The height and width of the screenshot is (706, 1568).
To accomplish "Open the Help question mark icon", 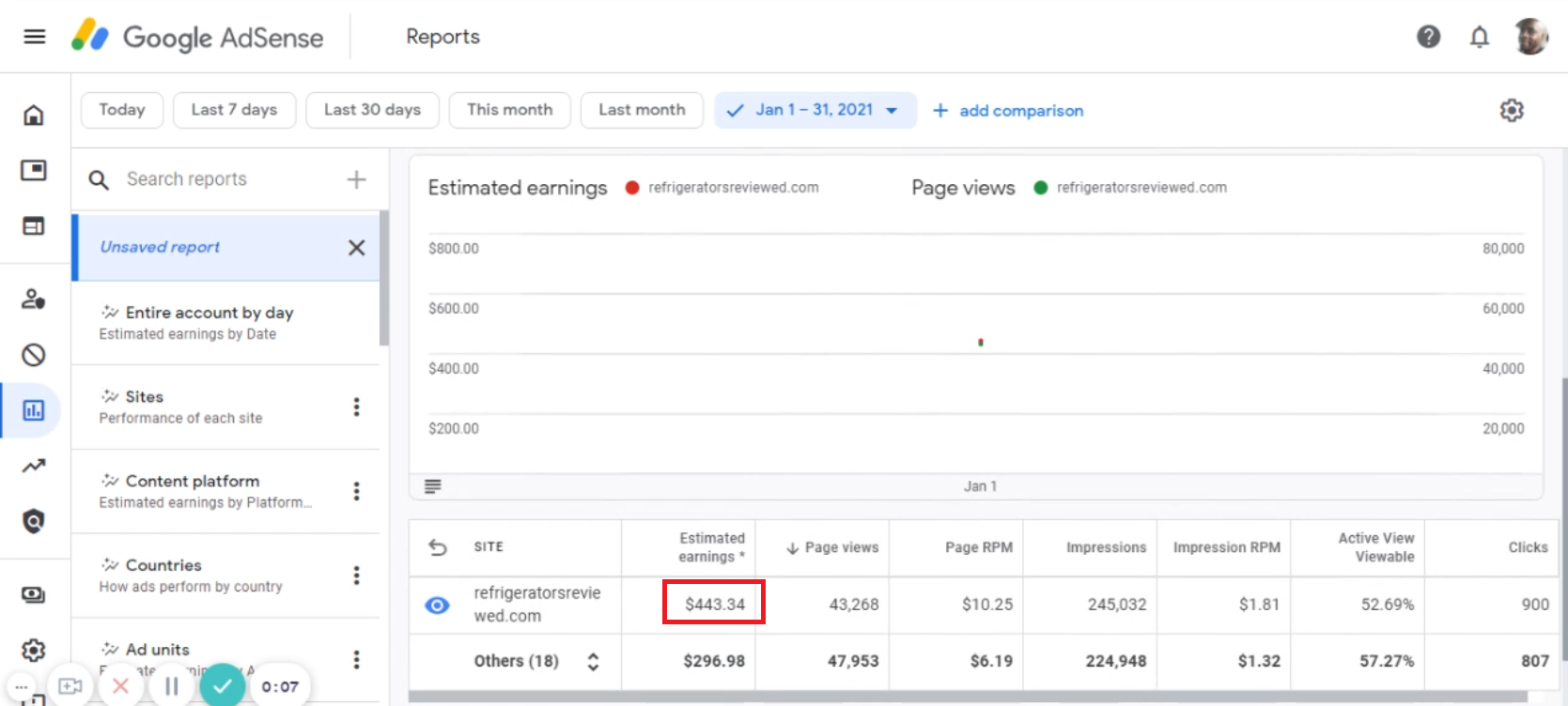I will (x=1428, y=37).
